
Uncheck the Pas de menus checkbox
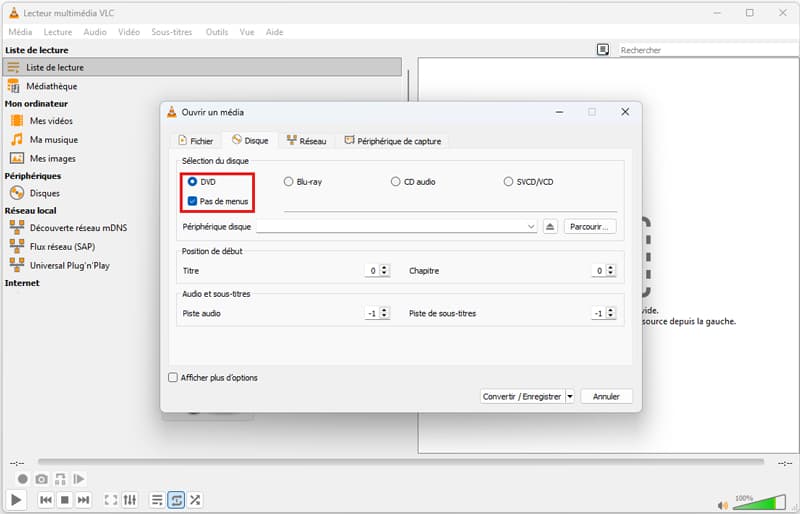tap(192, 201)
